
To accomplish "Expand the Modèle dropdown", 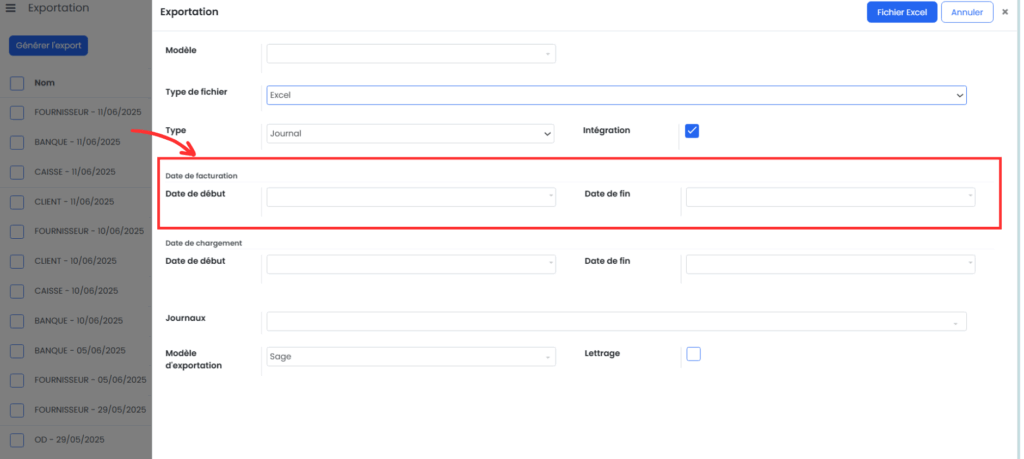I will coord(411,54).
